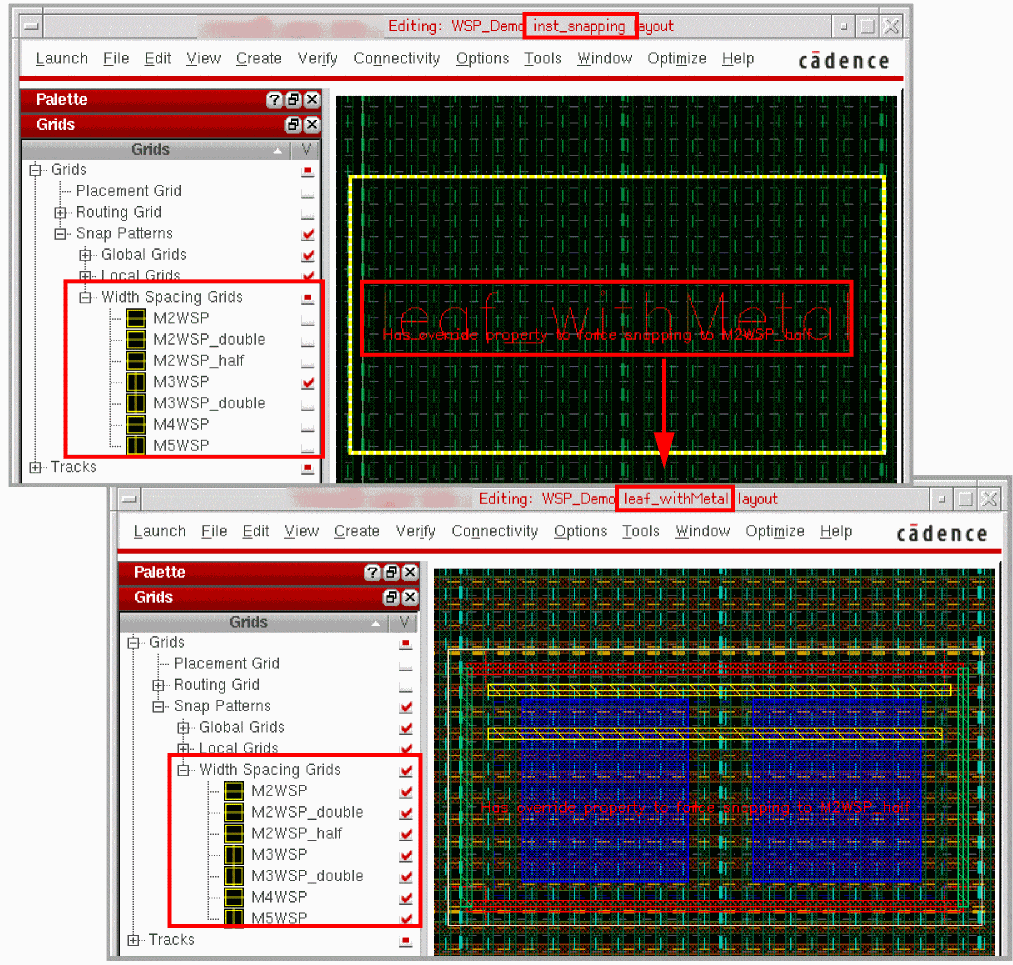Undock Palette panel in leaf_withMetal window

click(x=392, y=572)
